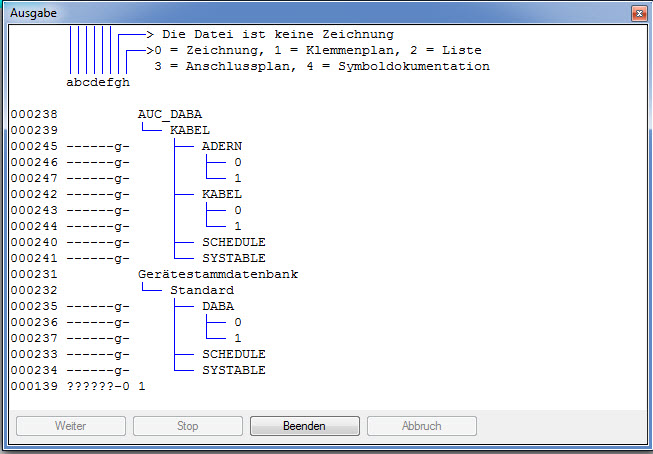Click line number 000239
This screenshot has width=653, height=454.
click(x=34, y=130)
